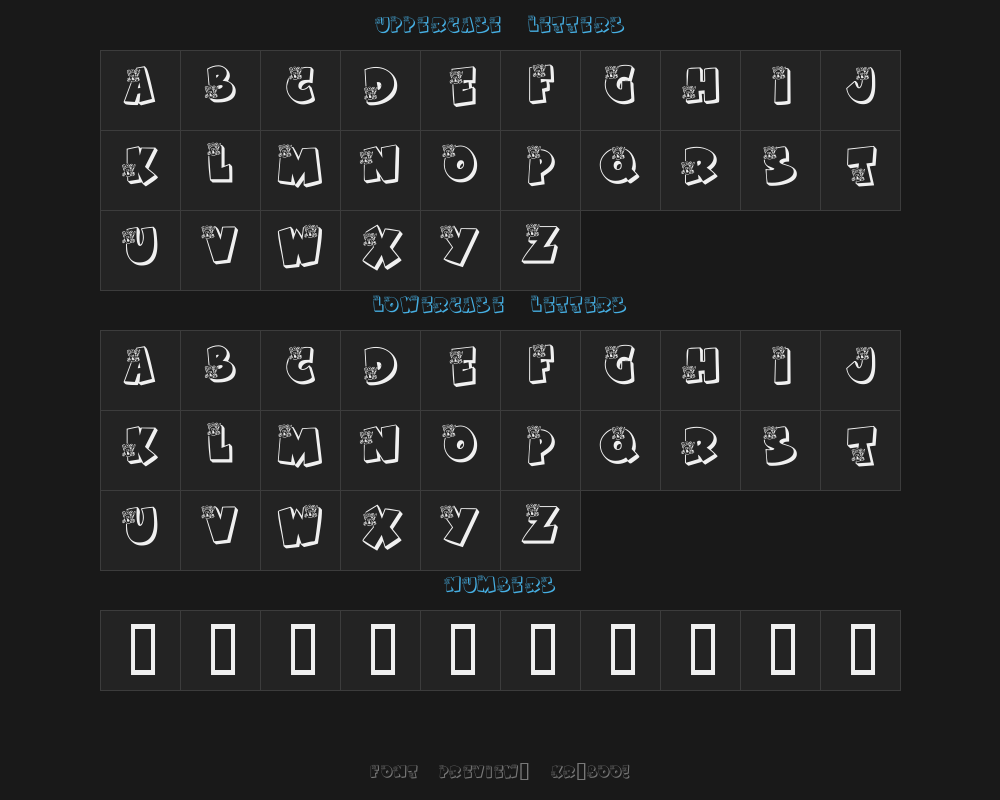Pick the uppercase letter T glyph
1000x800 pixels.
pyautogui.click(x=860, y=170)
